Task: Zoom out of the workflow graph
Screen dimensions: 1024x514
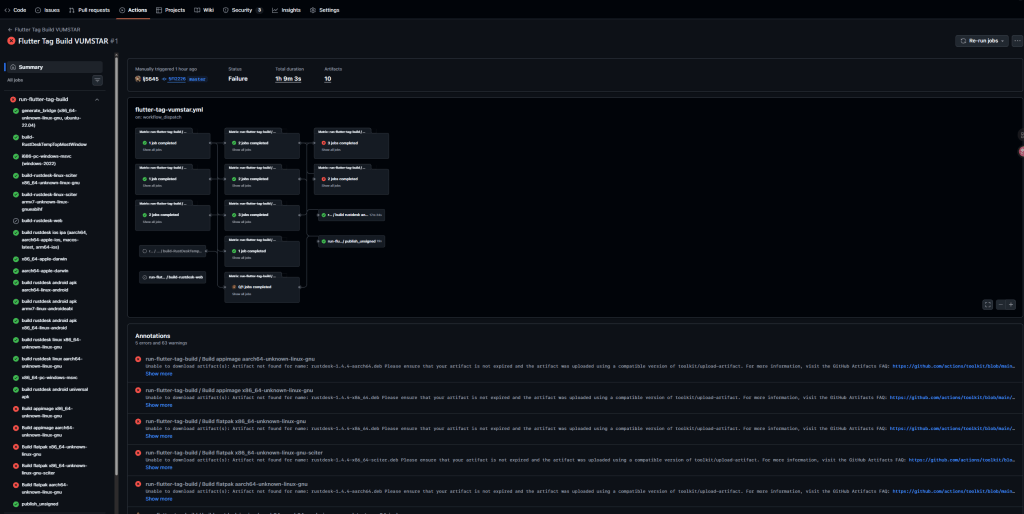Action: (x=999, y=304)
